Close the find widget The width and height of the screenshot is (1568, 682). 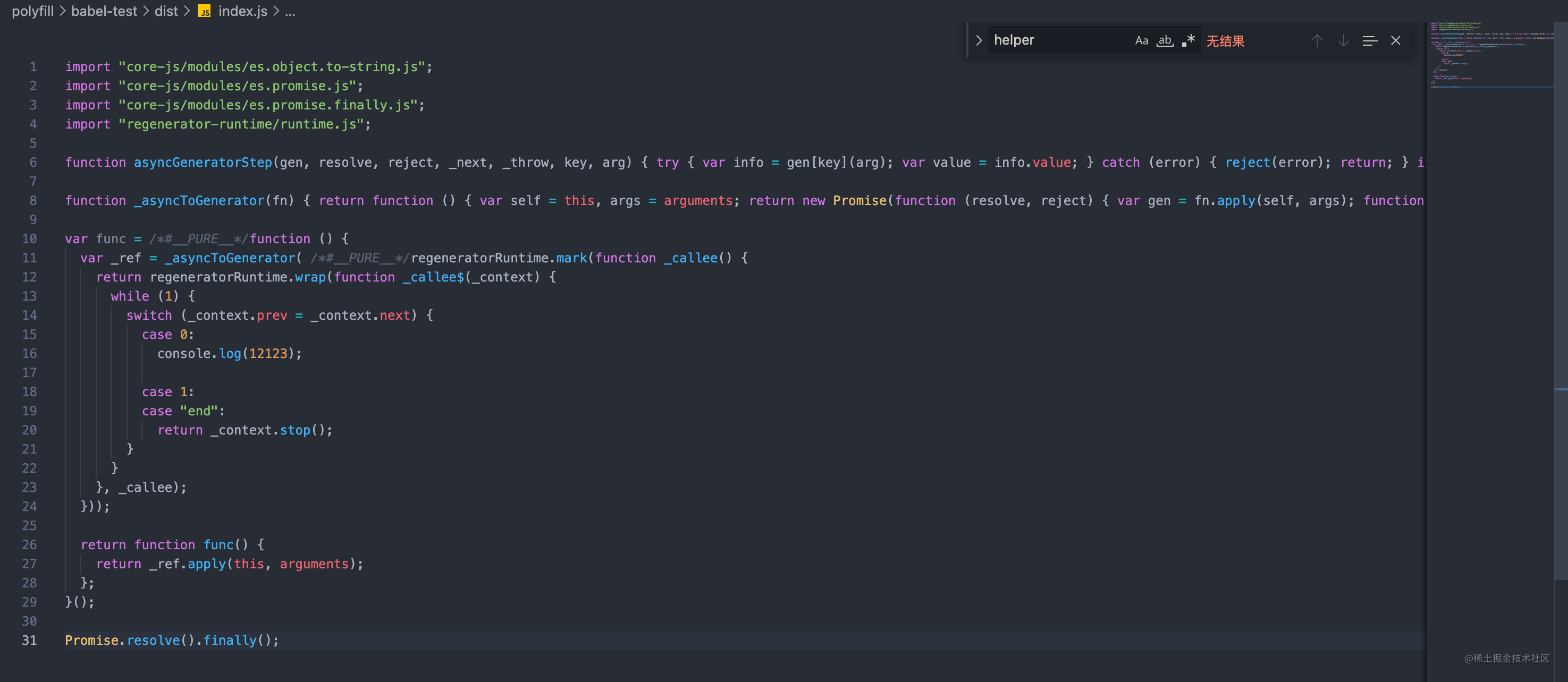click(1396, 41)
